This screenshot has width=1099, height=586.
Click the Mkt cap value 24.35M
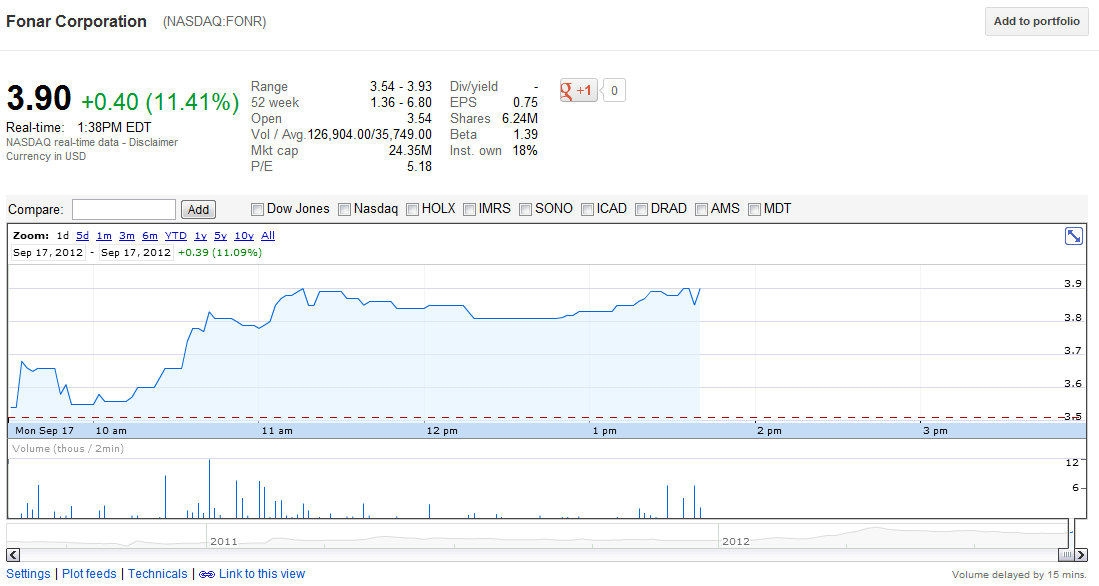pos(410,151)
